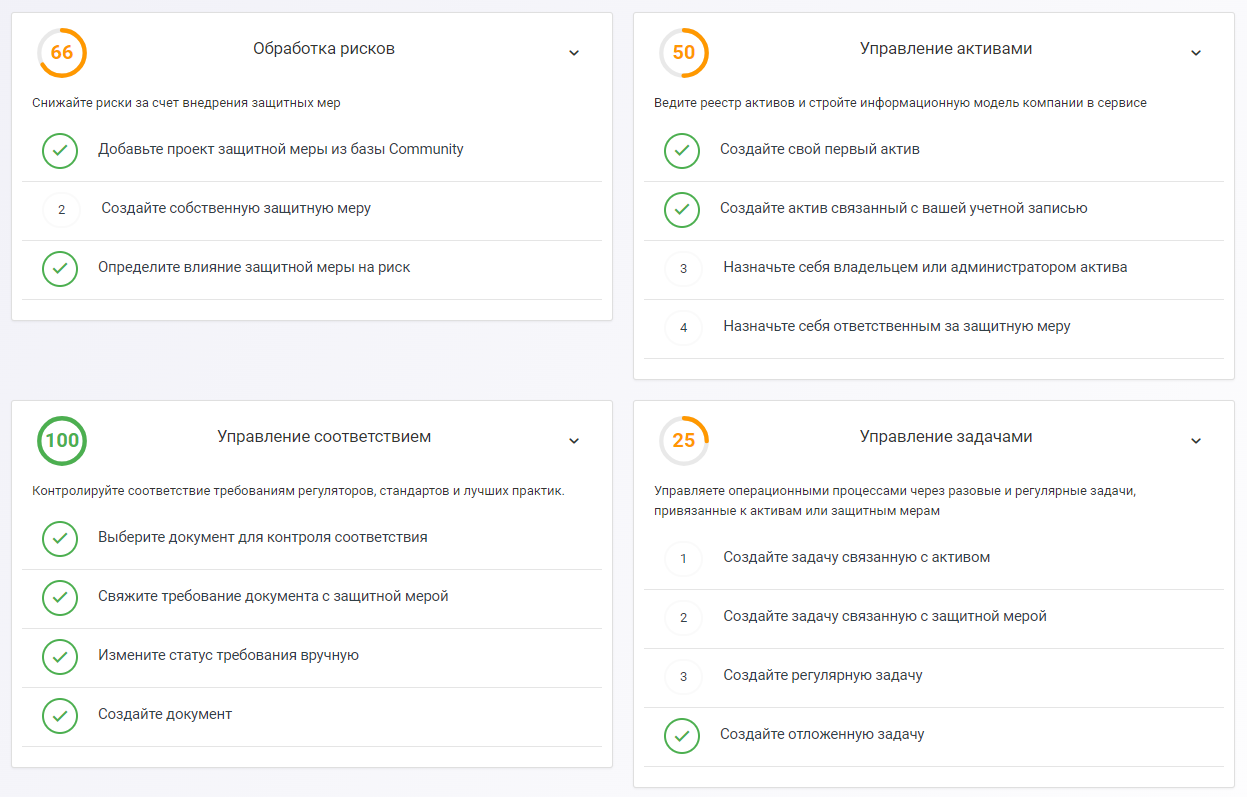
Task: Click step 3 icon beside regular task item
Action: click(x=683, y=676)
